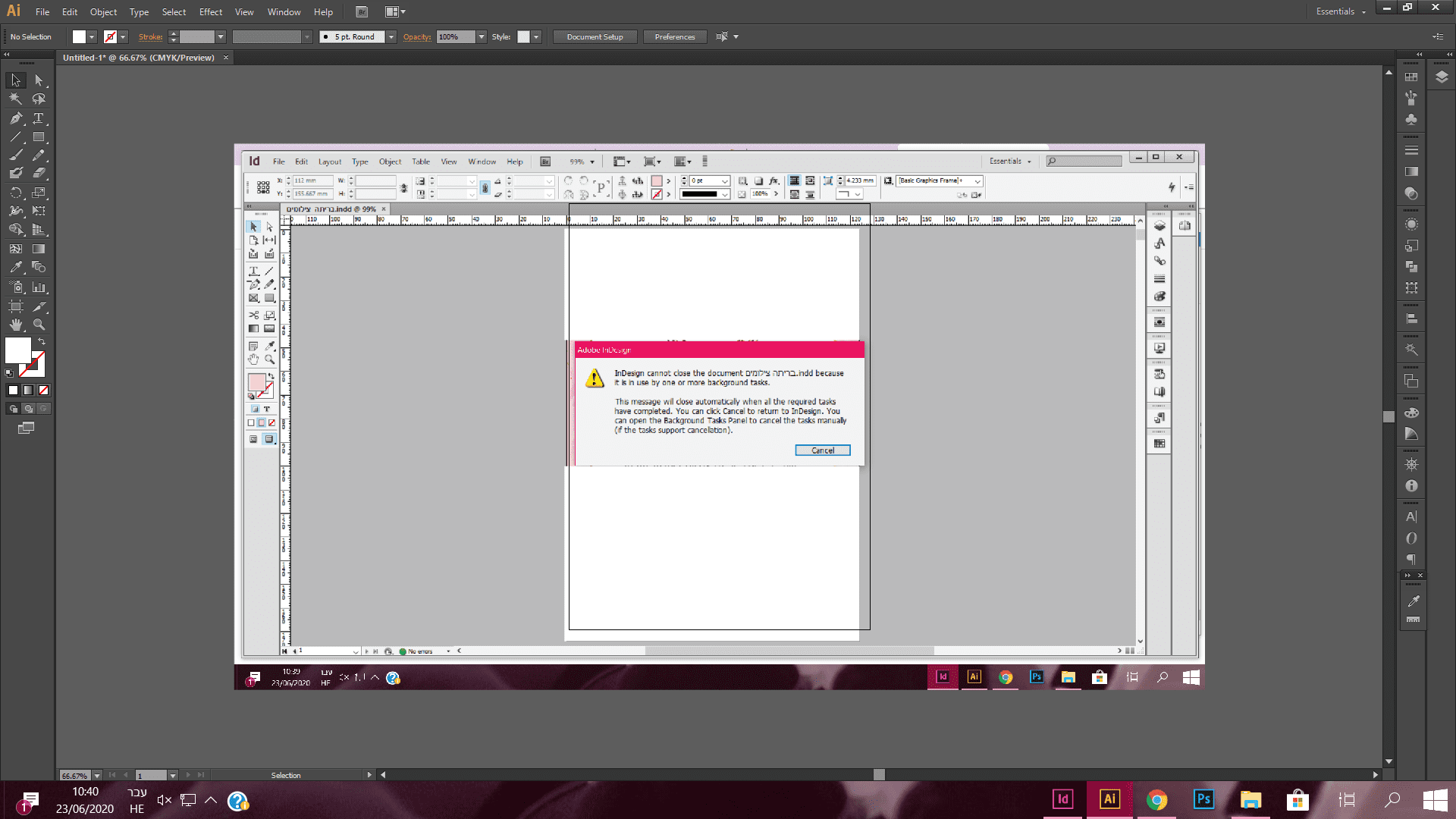Select the Zoom tool in Illustrator toolbar
Screen dimensions: 1456x819
pyautogui.click(x=39, y=325)
